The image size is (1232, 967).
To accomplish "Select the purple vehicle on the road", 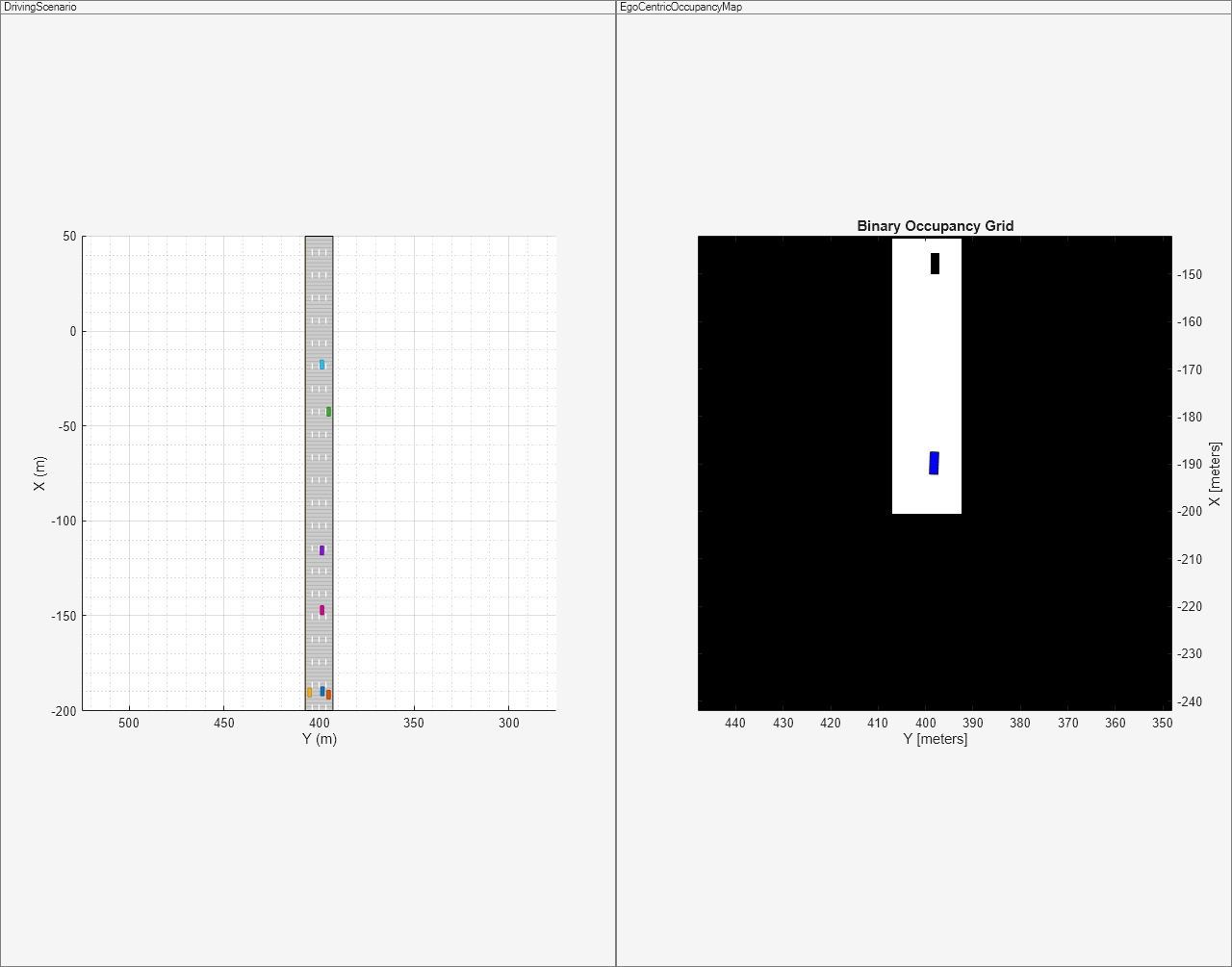I will 322,550.
